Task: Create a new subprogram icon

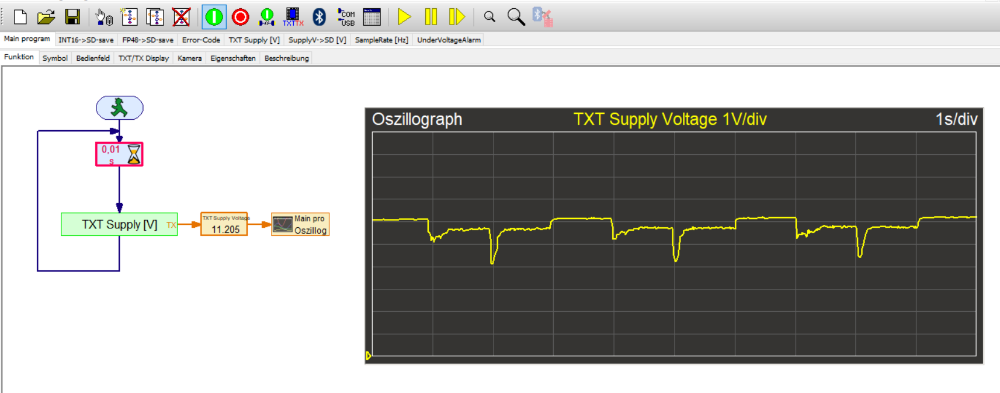Action: pos(129,17)
